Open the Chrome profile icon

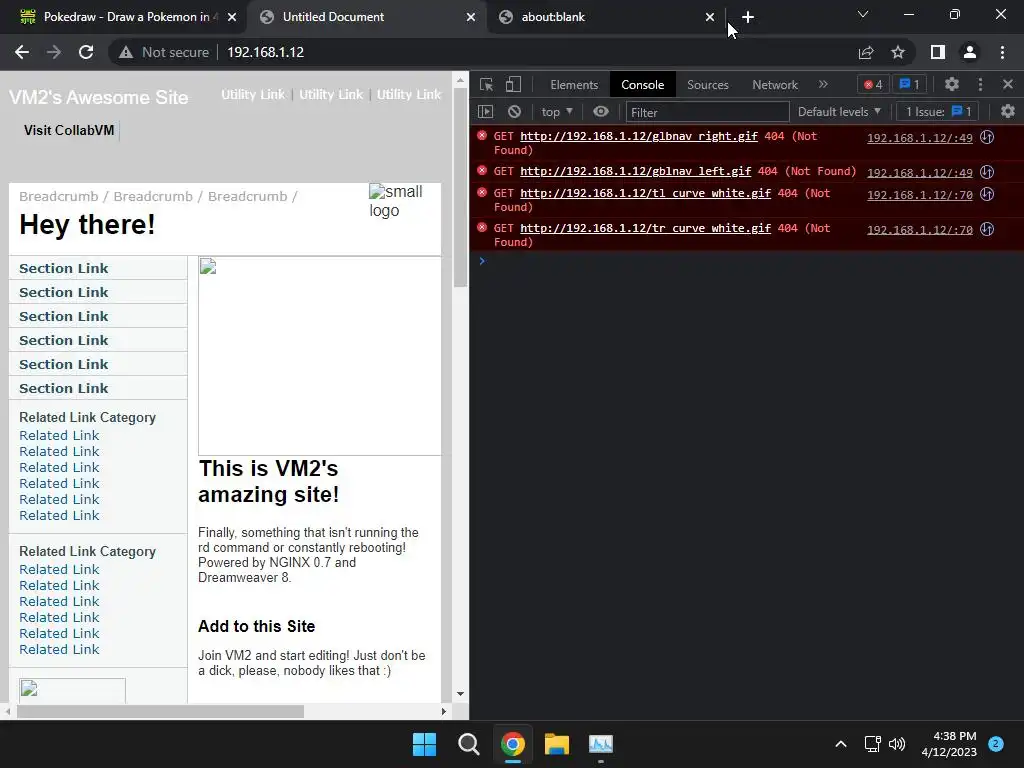point(970,52)
